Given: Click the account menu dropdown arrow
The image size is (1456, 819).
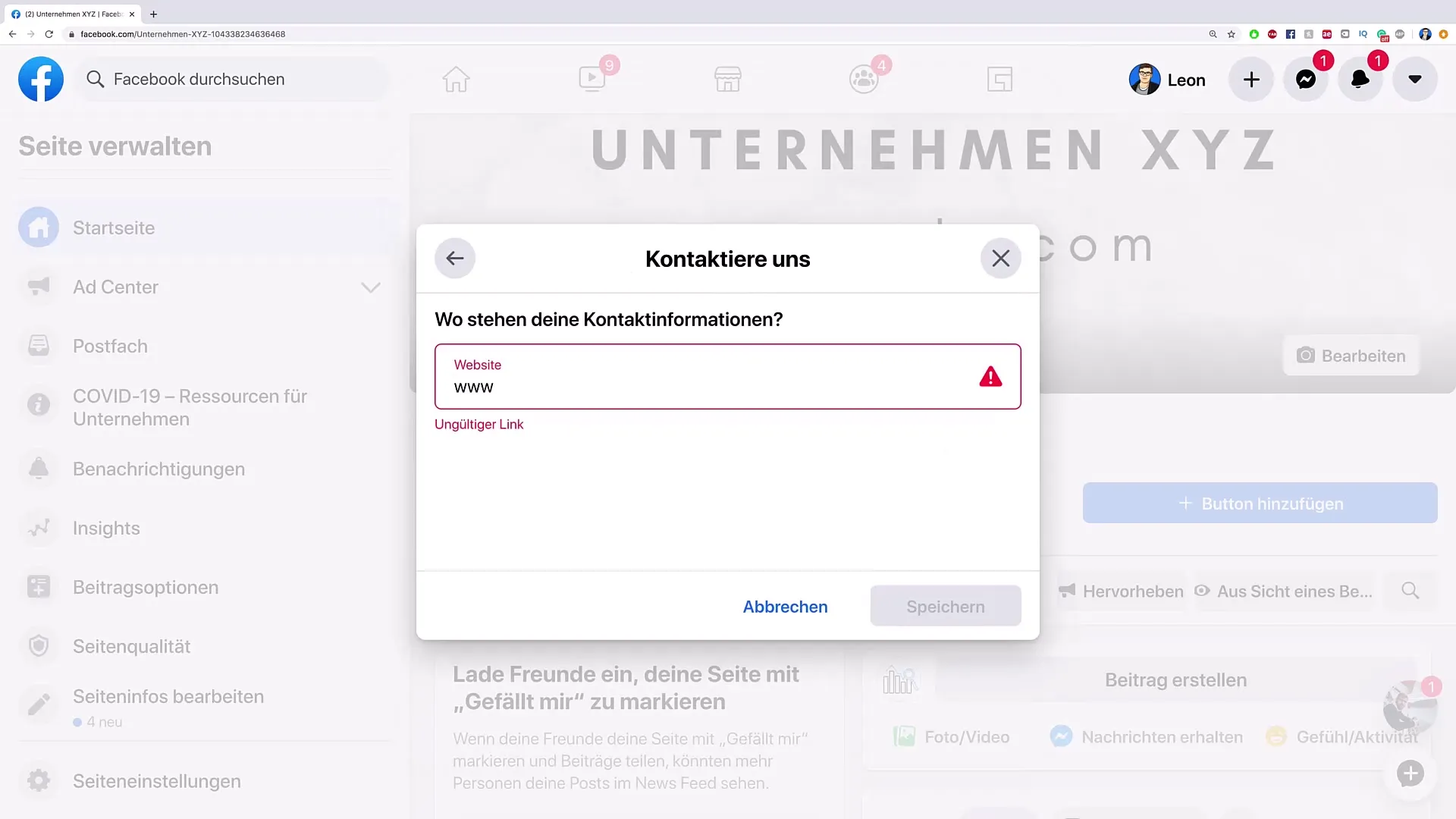Looking at the screenshot, I should click(1417, 79).
